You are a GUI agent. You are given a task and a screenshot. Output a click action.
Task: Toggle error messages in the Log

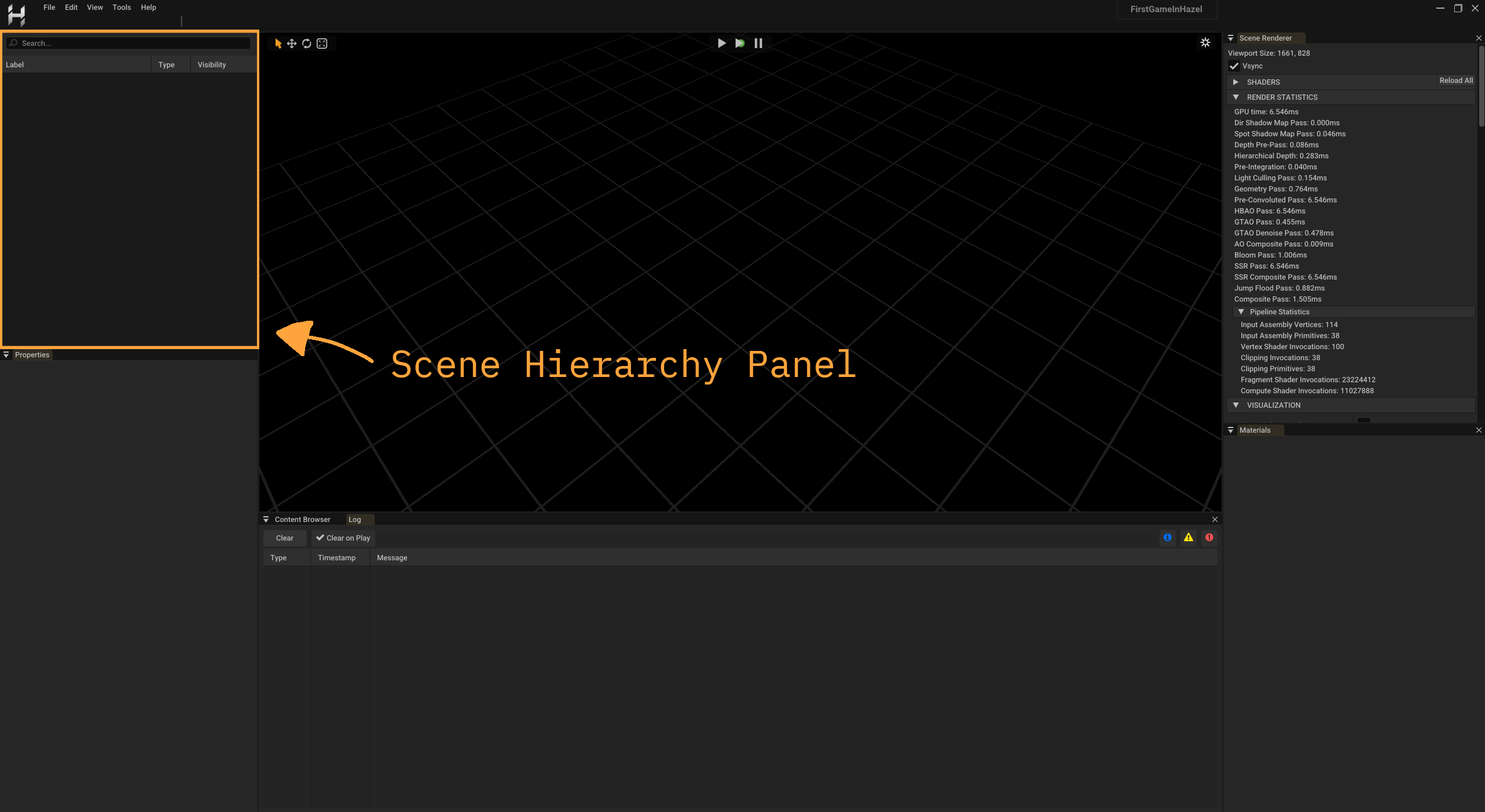[1209, 537]
